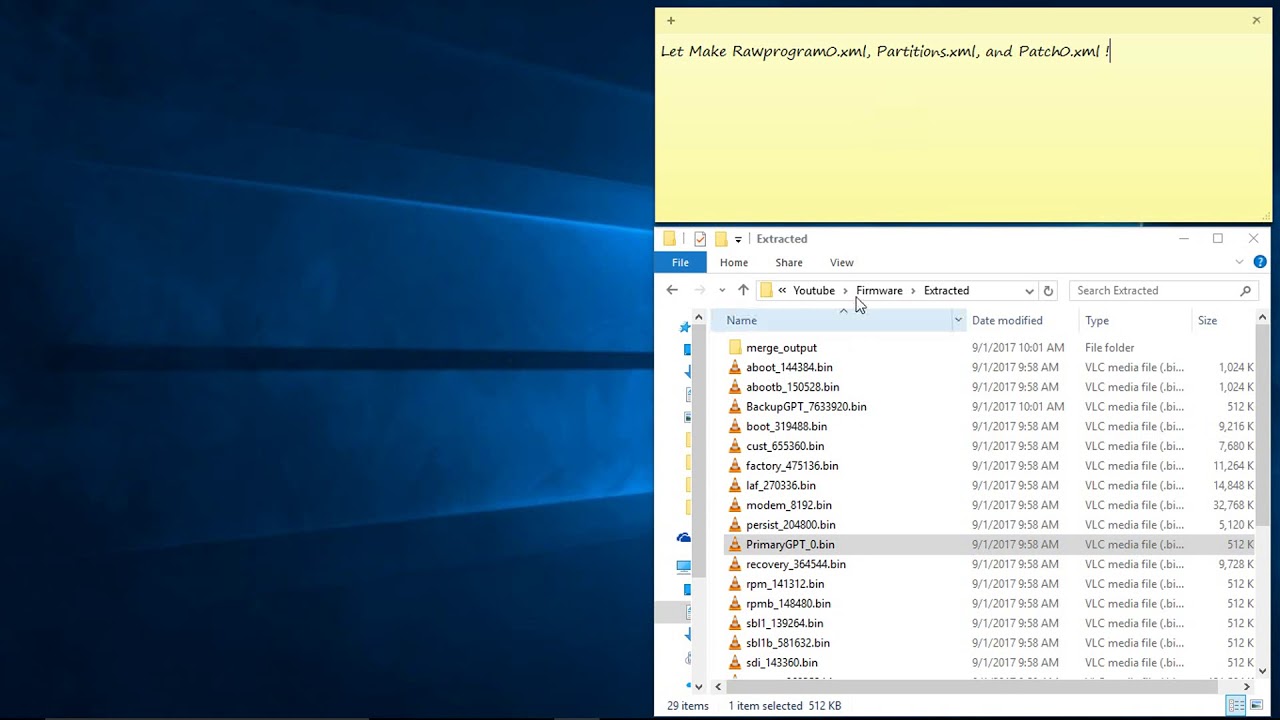Screen dimensions: 1280x720
Task: Select modem_8192.bin file icon
Action: coord(735,505)
